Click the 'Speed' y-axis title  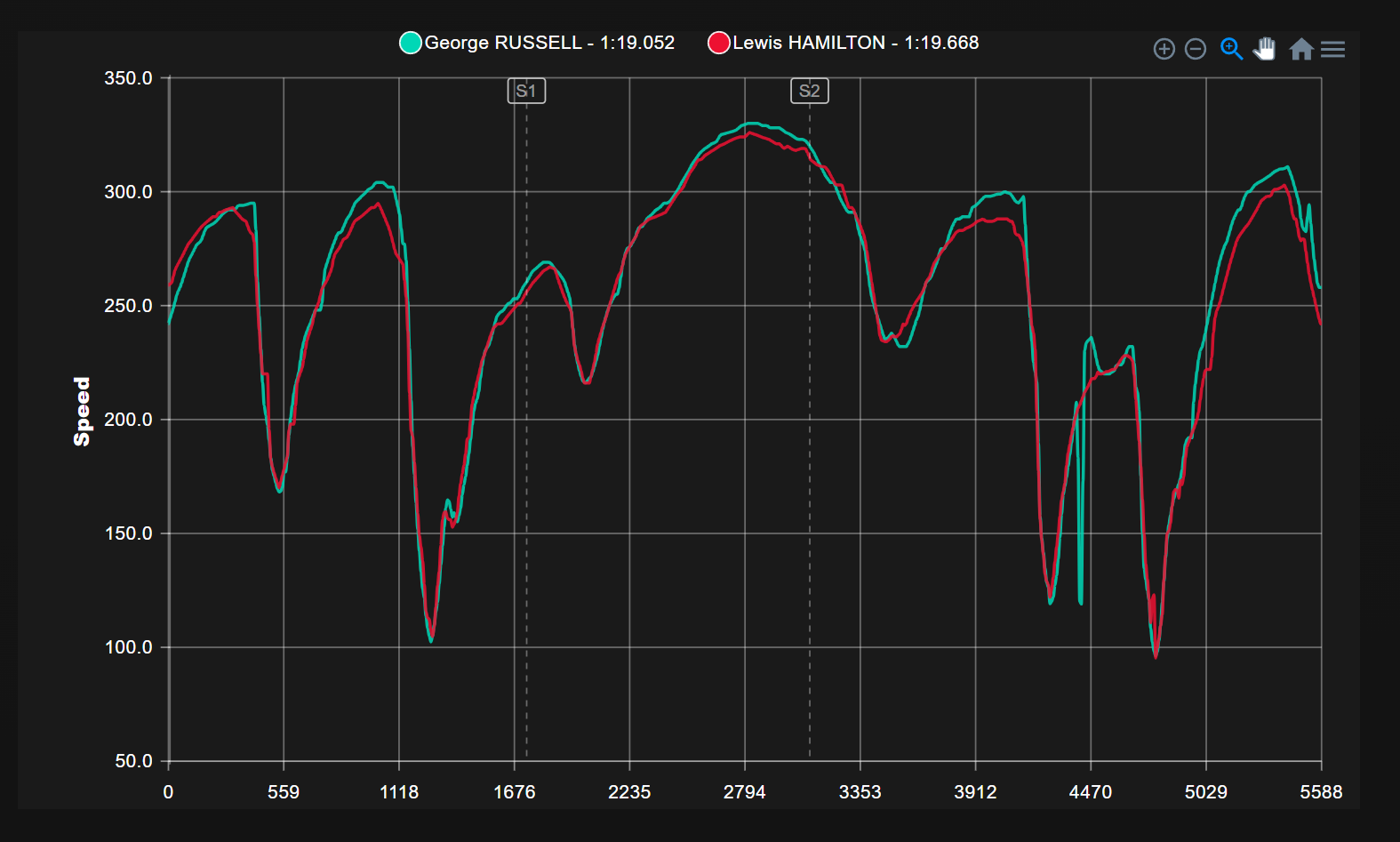pyautogui.click(x=82, y=412)
